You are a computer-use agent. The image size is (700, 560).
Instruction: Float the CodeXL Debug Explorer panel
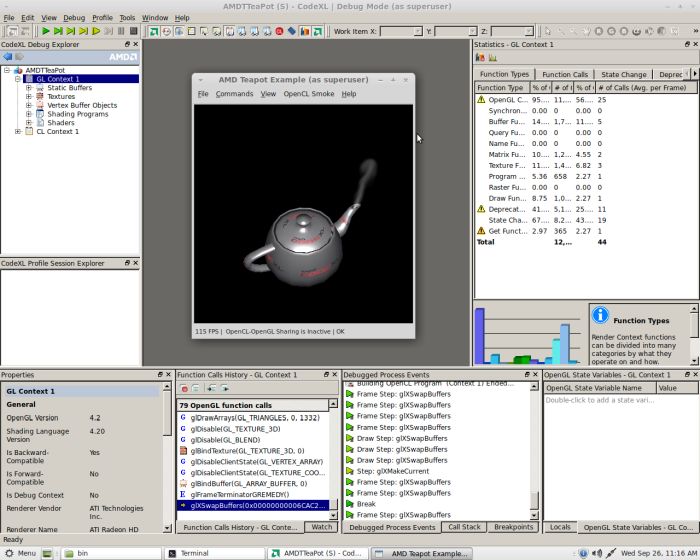pos(127,44)
